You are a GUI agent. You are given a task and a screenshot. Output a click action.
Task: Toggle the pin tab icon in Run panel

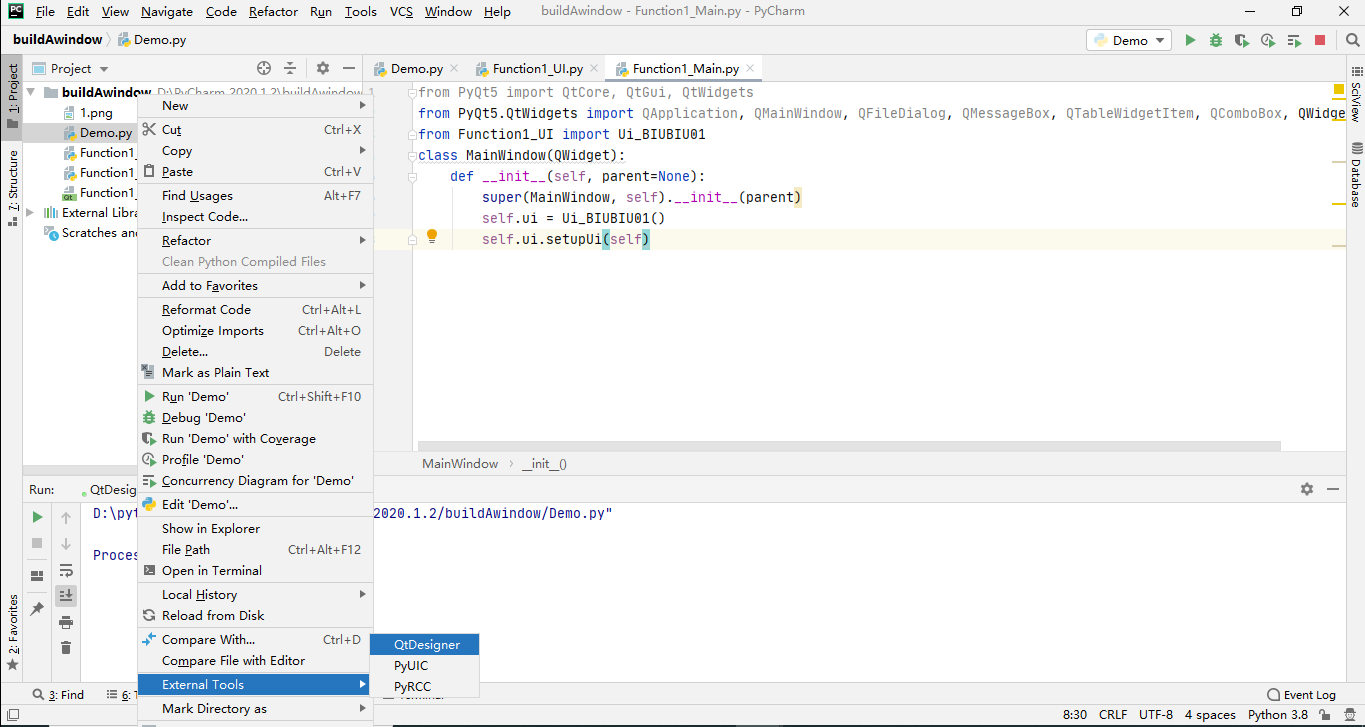(x=37, y=608)
